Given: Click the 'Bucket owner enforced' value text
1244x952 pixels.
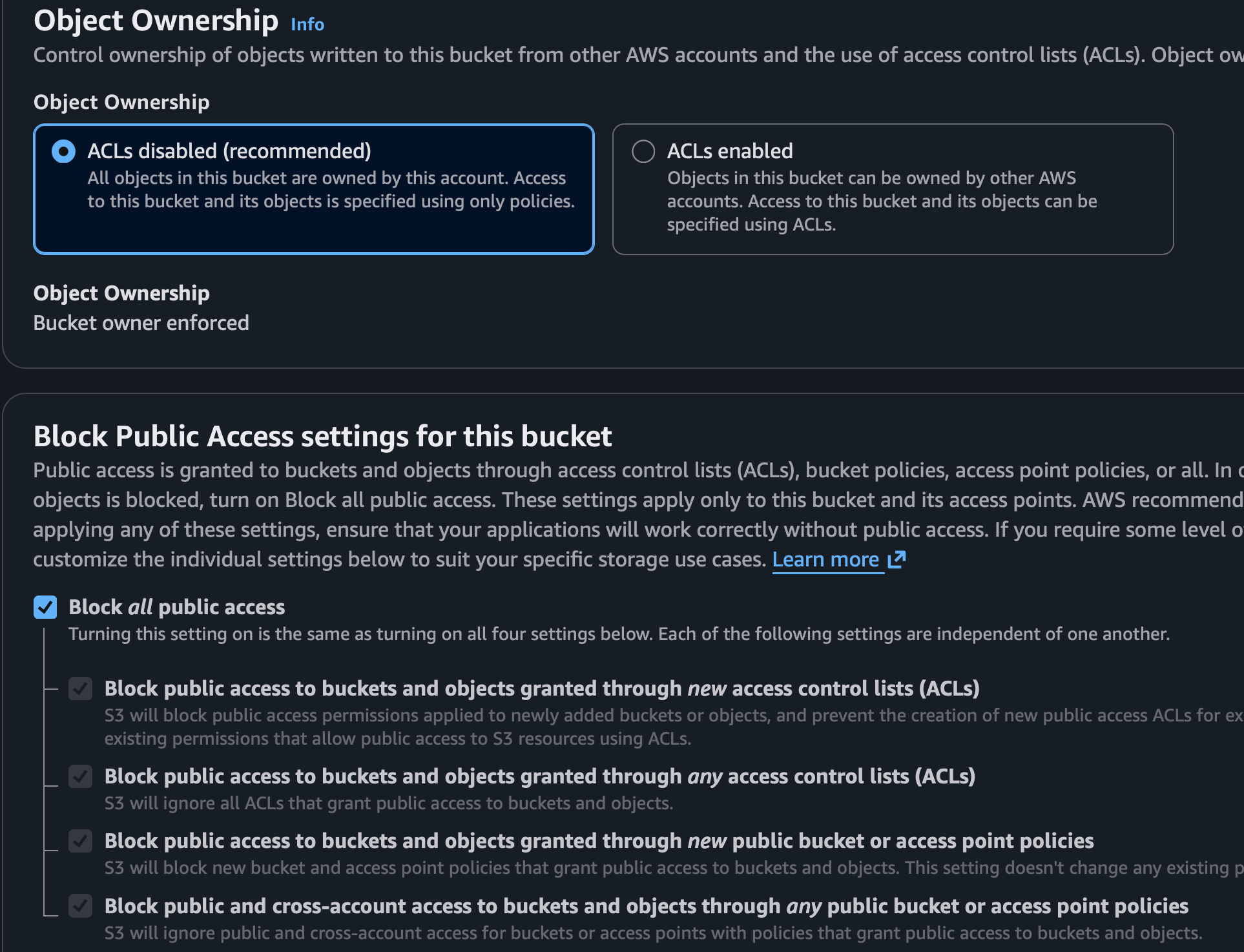Looking at the screenshot, I should click(x=141, y=323).
